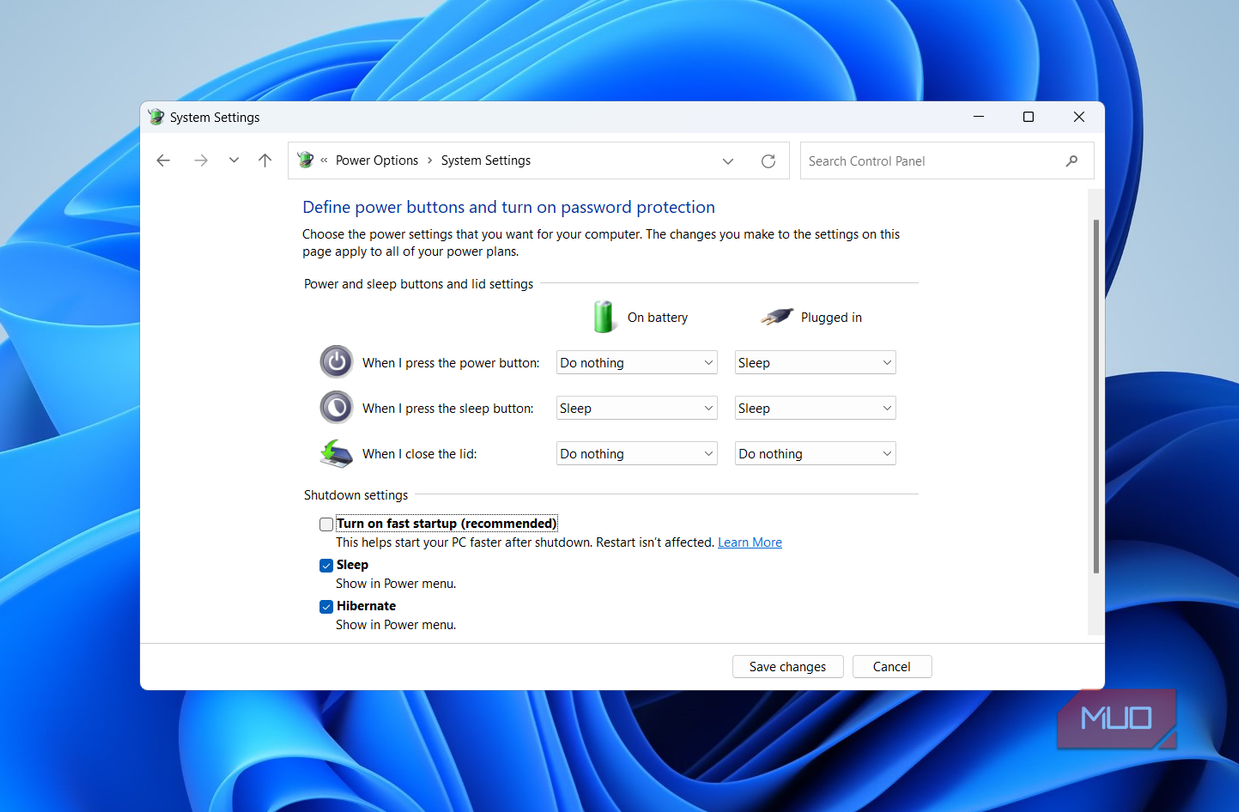Open power button On battery dropdown

coord(637,363)
